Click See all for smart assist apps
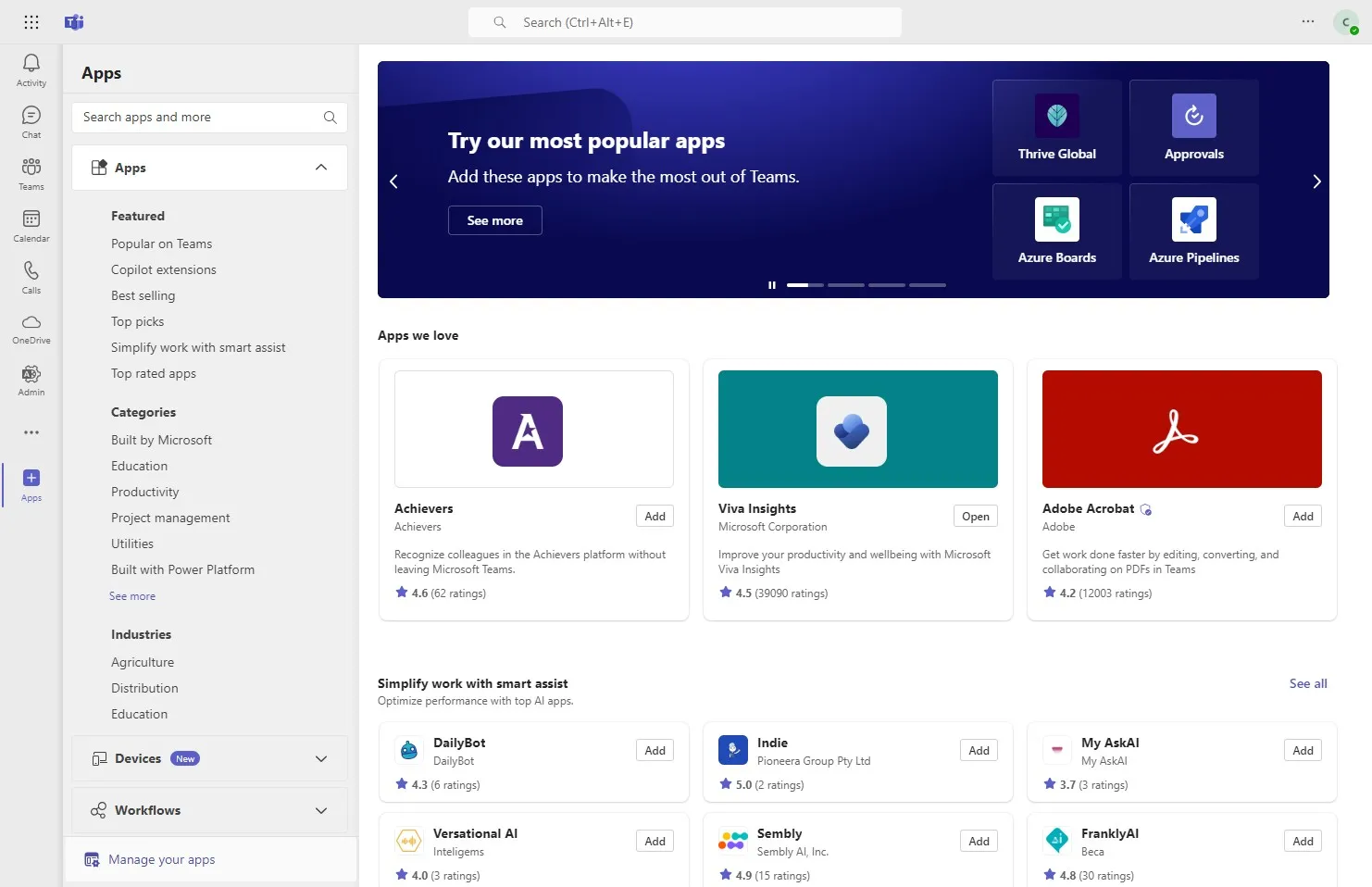1372x887 pixels. 1308,683
